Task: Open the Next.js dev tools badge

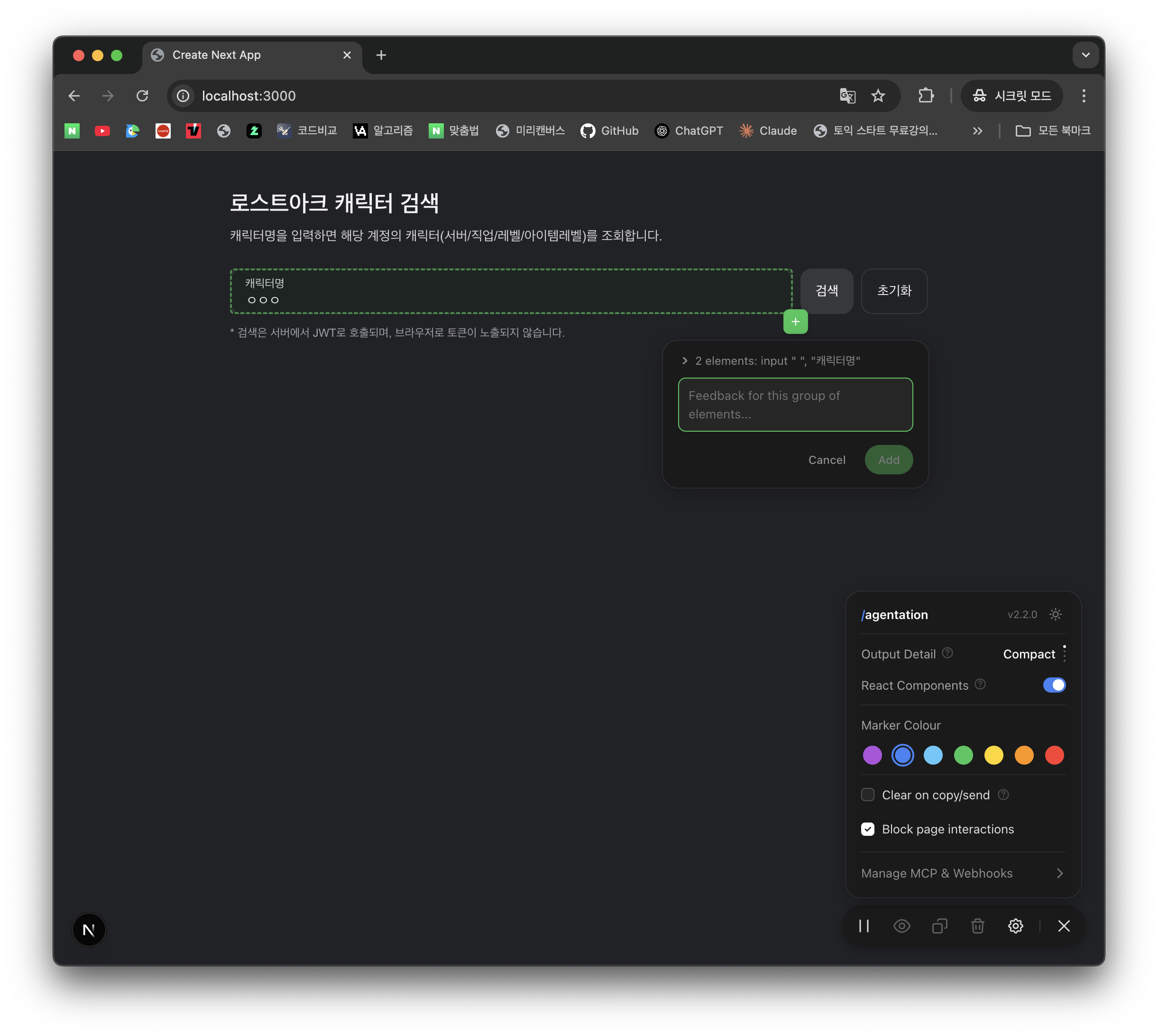Action: pos(89,930)
